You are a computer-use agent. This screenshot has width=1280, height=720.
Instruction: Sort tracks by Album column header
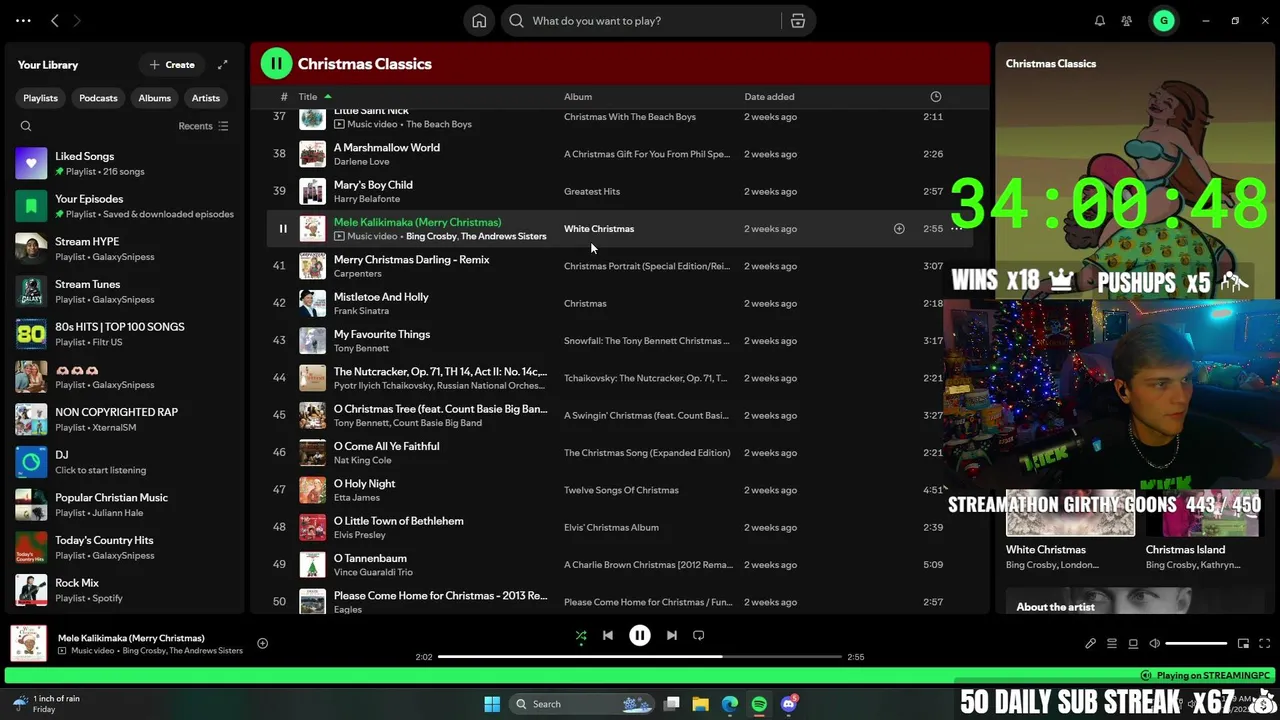(x=578, y=97)
